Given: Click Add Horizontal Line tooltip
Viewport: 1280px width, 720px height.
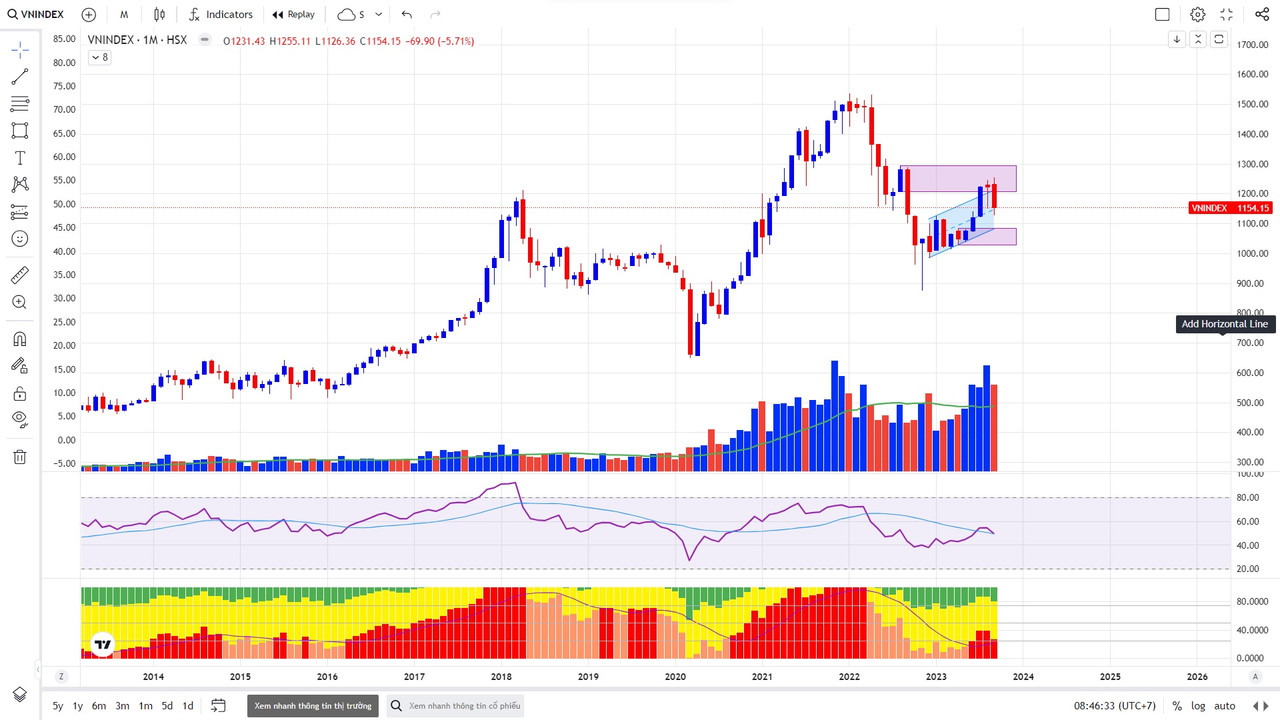Looking at the screenshot, I should (1224, 324).
